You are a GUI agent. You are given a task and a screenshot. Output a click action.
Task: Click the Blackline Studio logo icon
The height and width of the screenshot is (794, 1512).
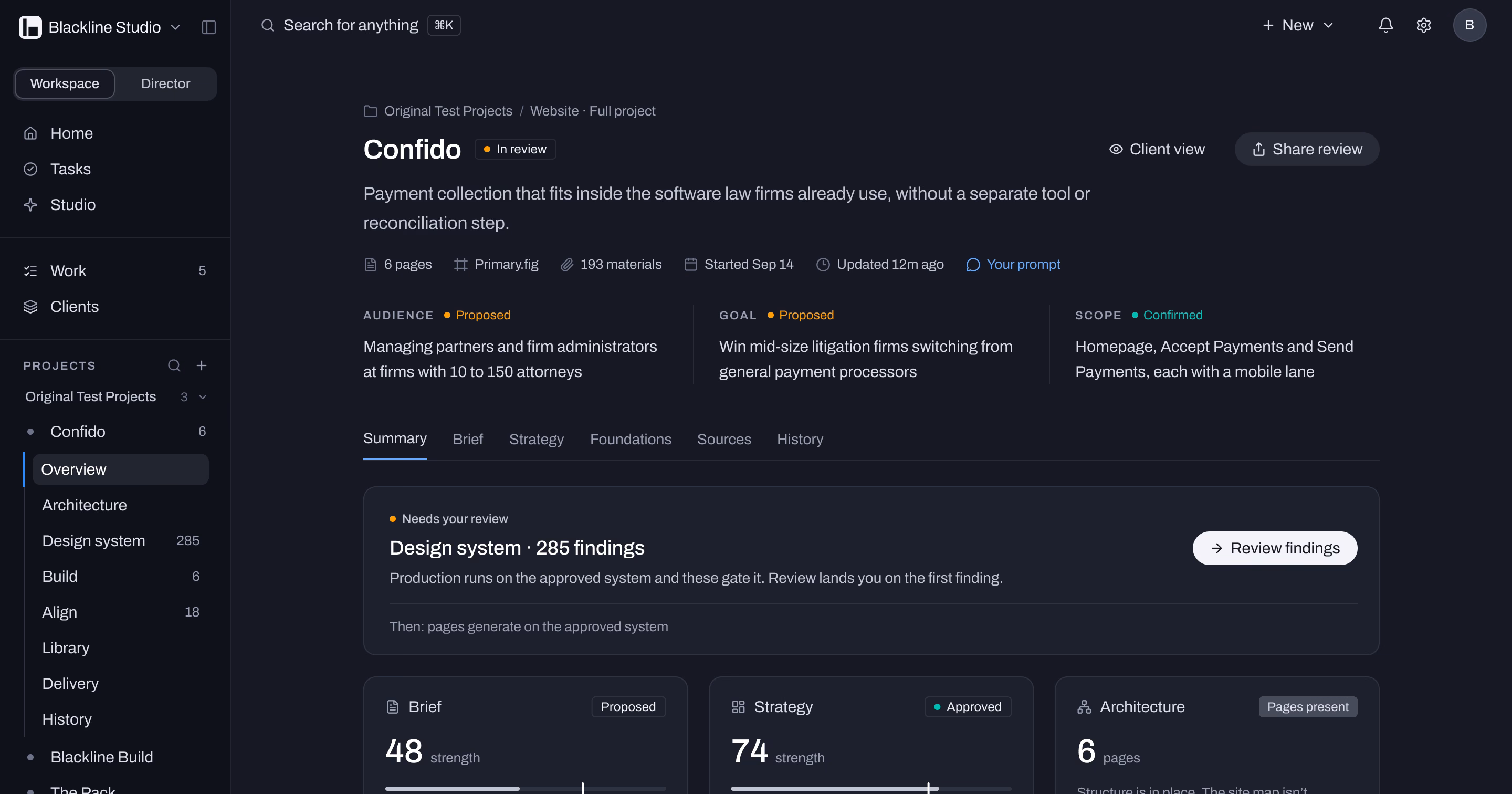point(30,27)
